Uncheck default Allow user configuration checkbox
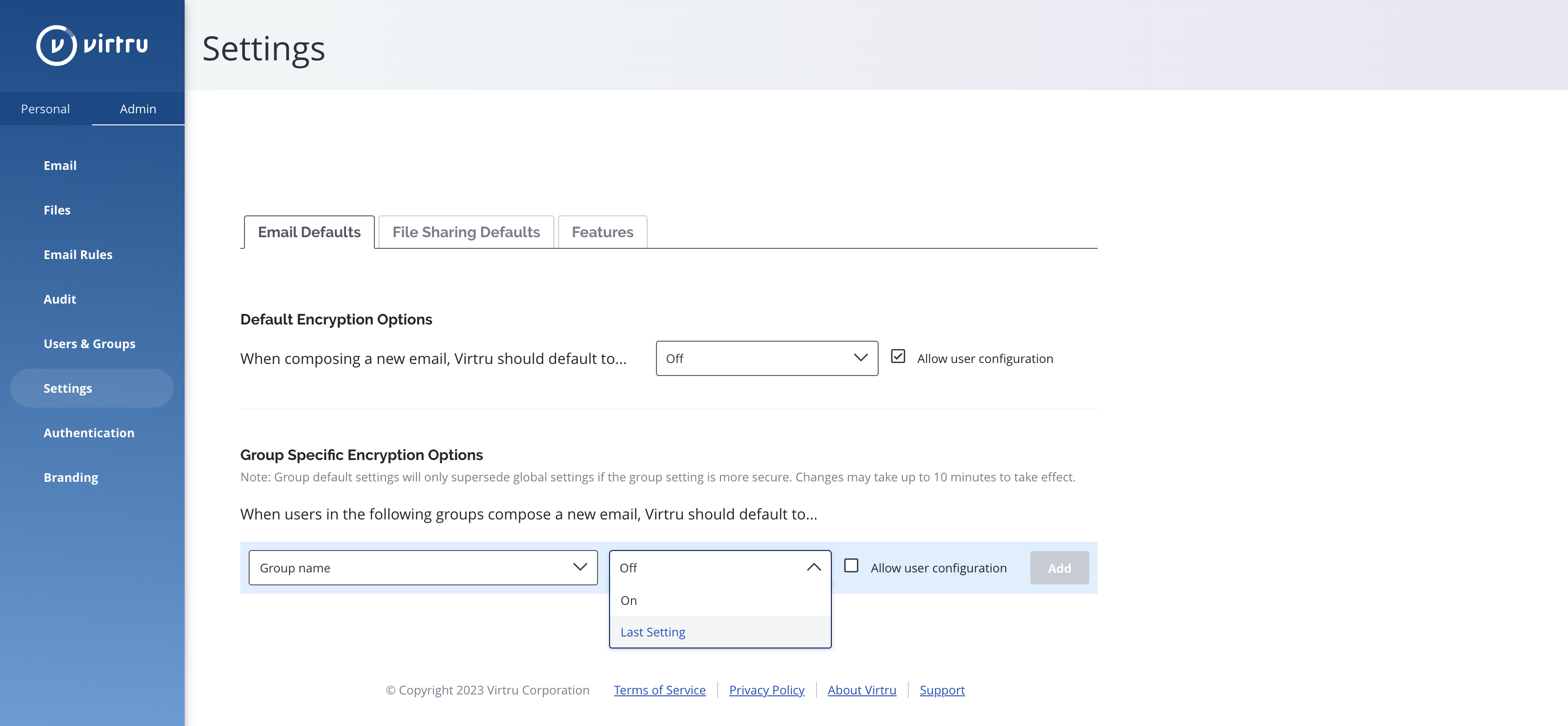This screenshot has width=1568, height=726. pos(898,357)
